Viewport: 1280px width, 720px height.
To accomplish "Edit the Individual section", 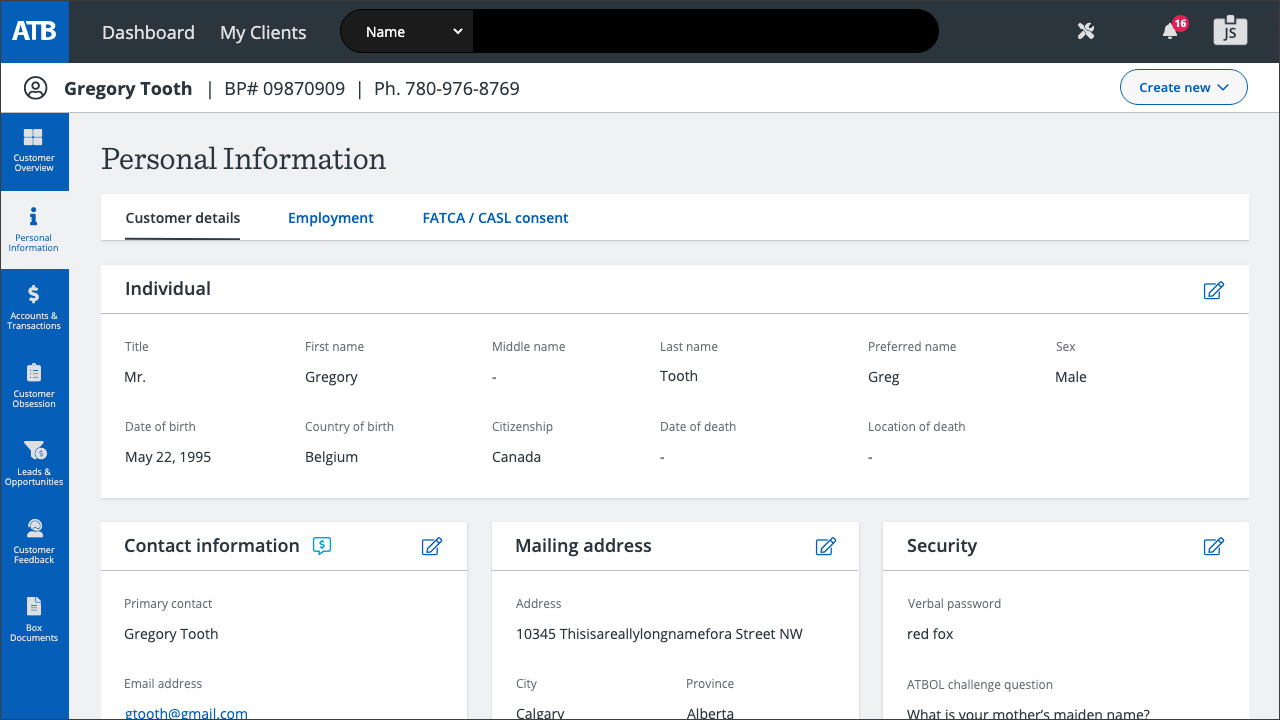I will (x=1213, y=290).
